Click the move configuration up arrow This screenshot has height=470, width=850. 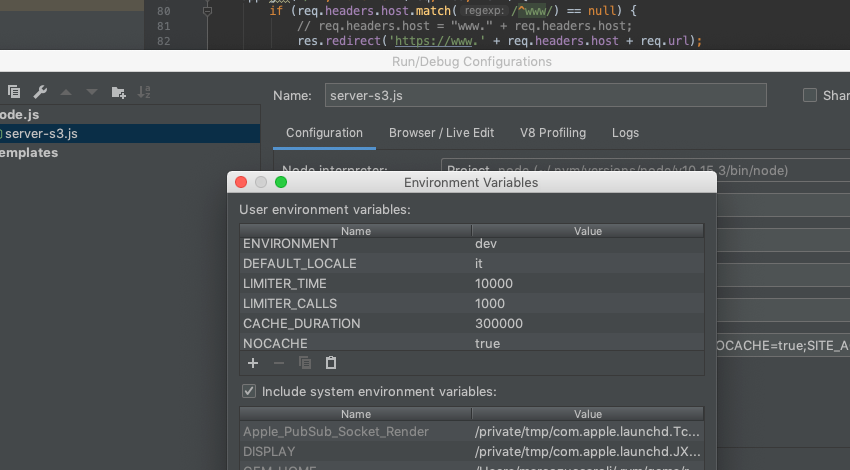[66, 93]
